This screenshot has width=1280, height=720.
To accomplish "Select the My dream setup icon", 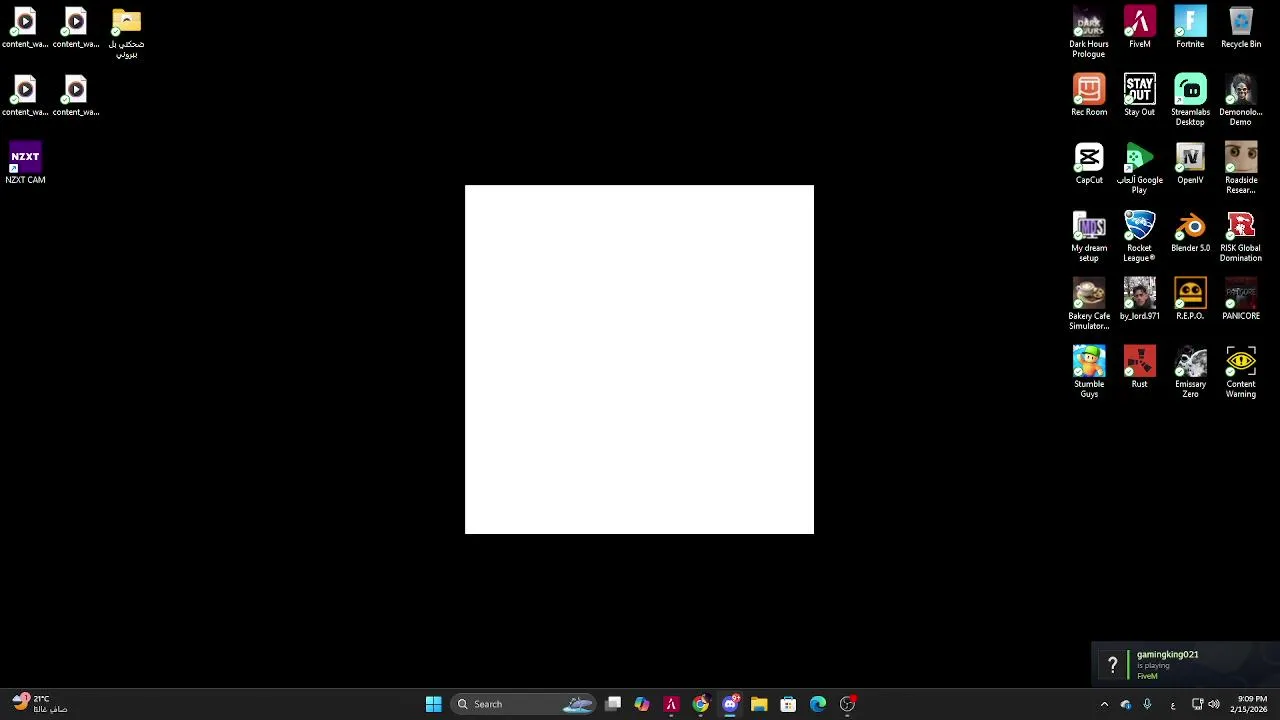I will pos(1089,236).
